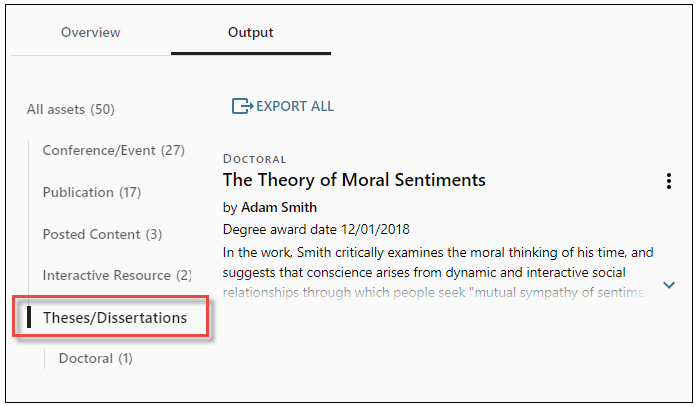Click the Export All arrow icon
The width and height of the screenshot is (699, 407).
click(242, 106)
